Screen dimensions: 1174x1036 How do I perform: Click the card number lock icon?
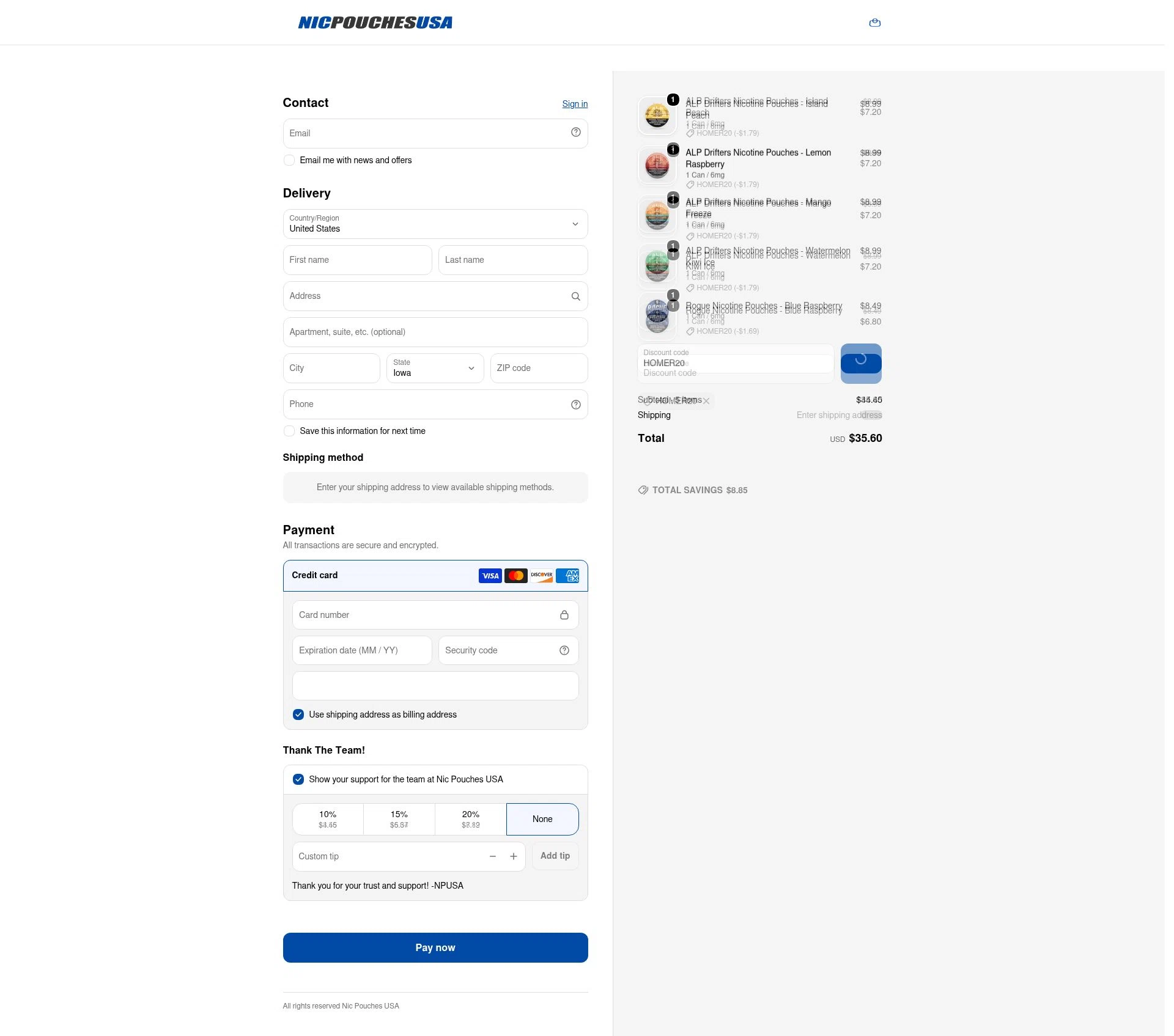tap(564, 615)
